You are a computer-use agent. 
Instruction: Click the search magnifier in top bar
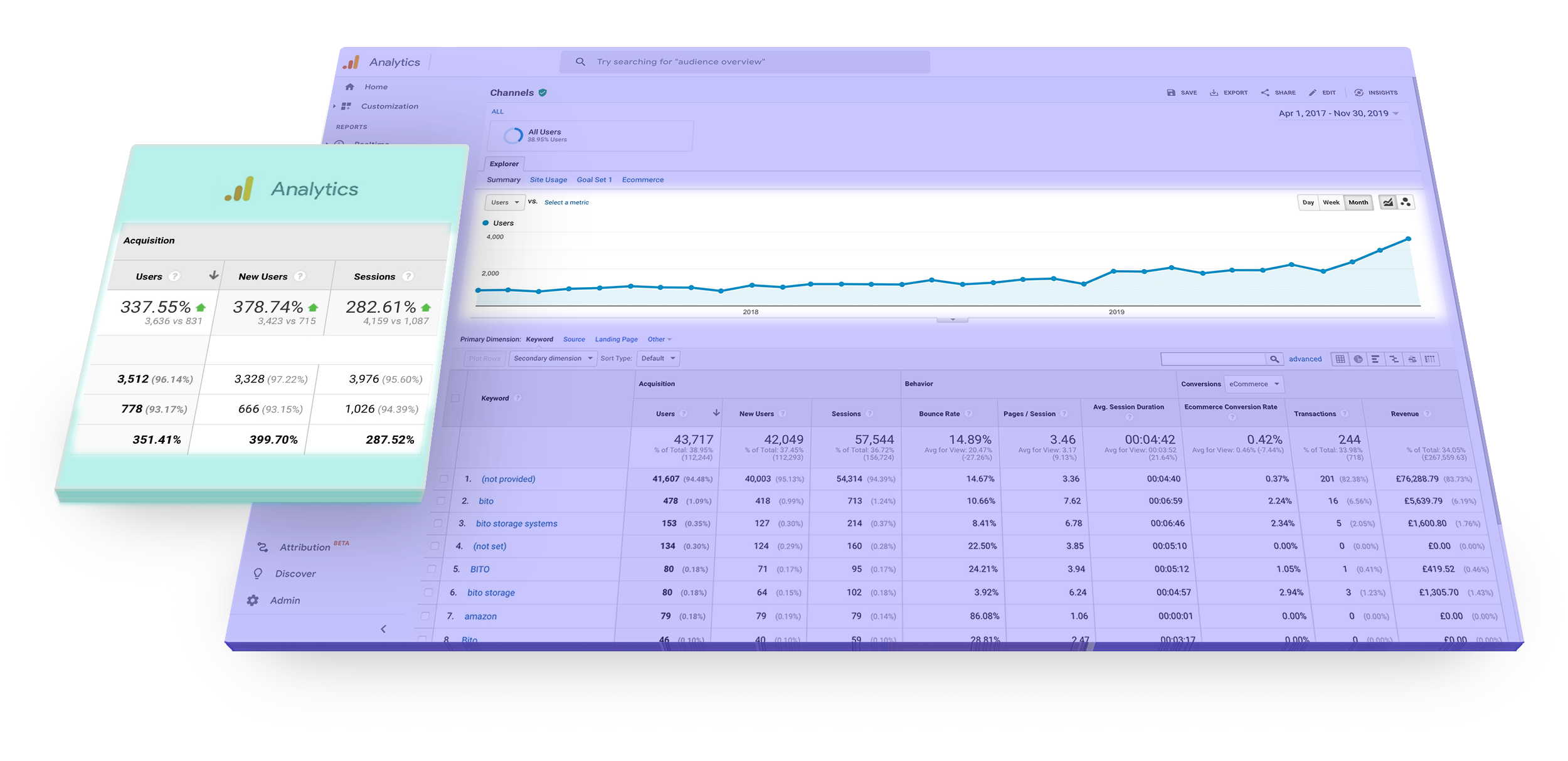580,61
